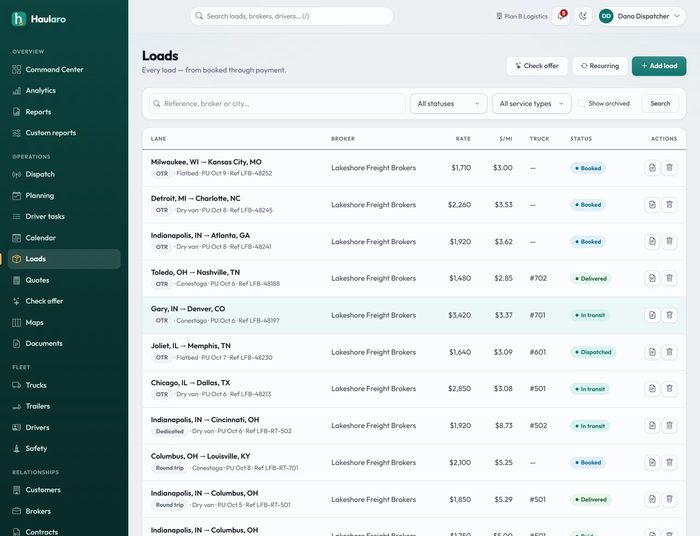Toggle dark mode moon icon

(x=583, y=16)
